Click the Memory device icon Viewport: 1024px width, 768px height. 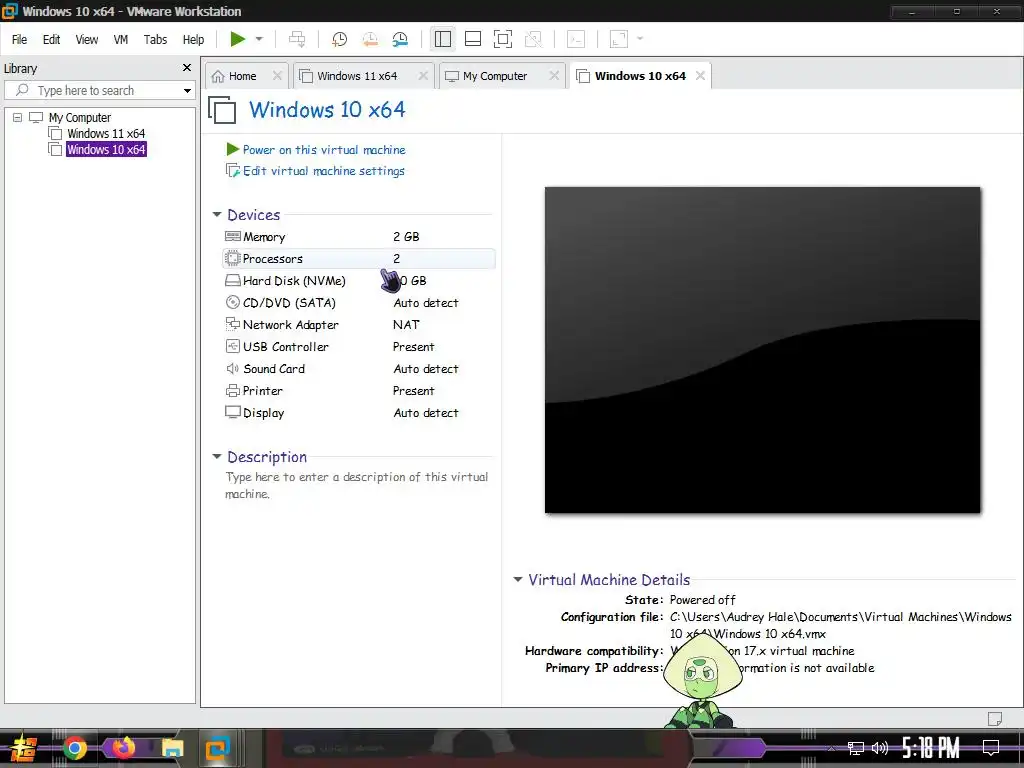click(x=232, y=236)
